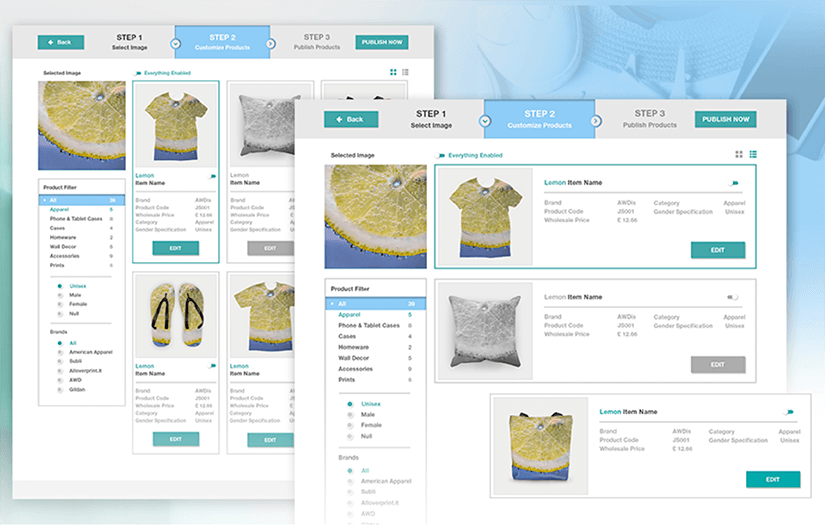Select Null gender radio in the front window
Screen dimensions: 825x525
[350, 436]
